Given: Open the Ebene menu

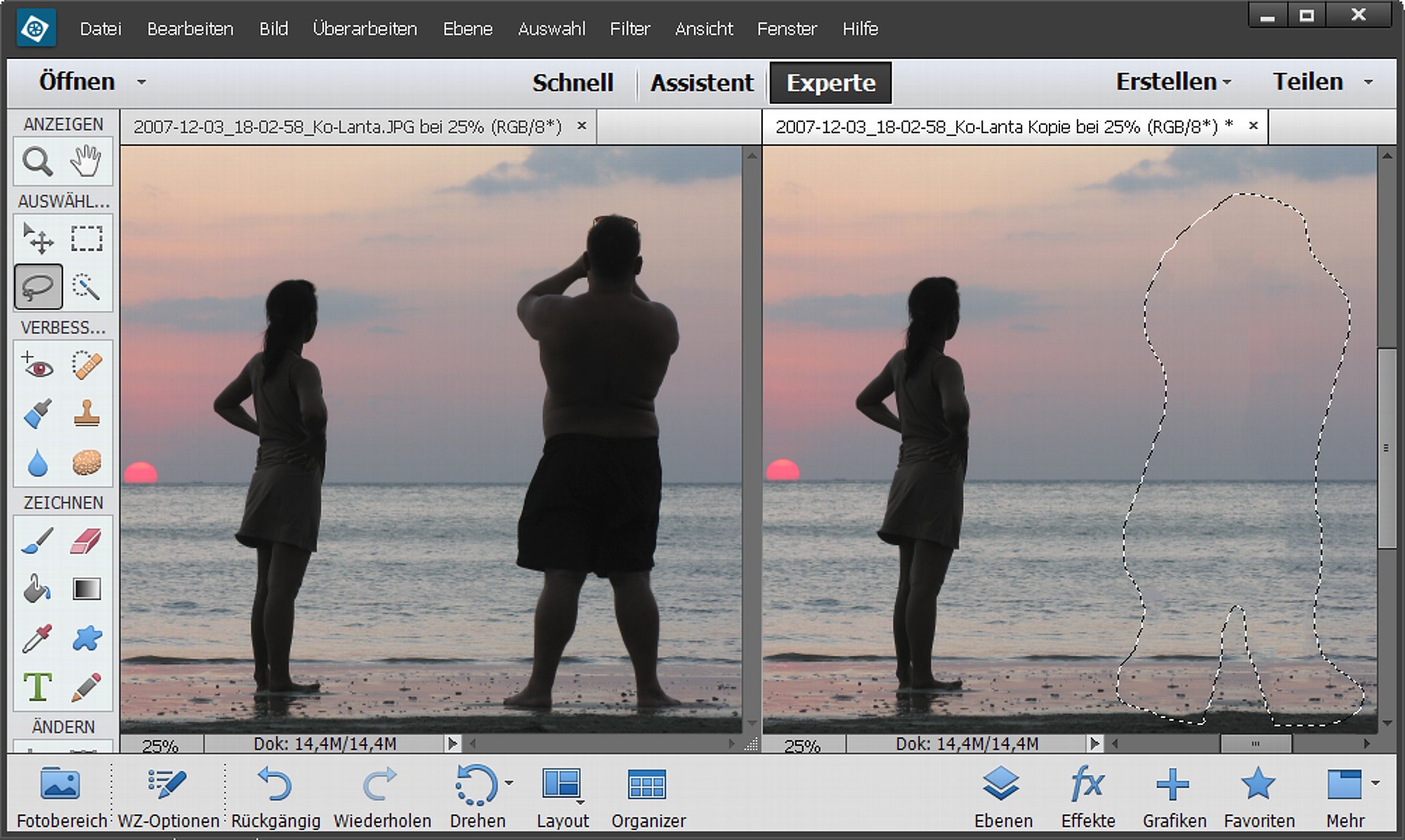Looking at the screenshot, I should 467,29.
